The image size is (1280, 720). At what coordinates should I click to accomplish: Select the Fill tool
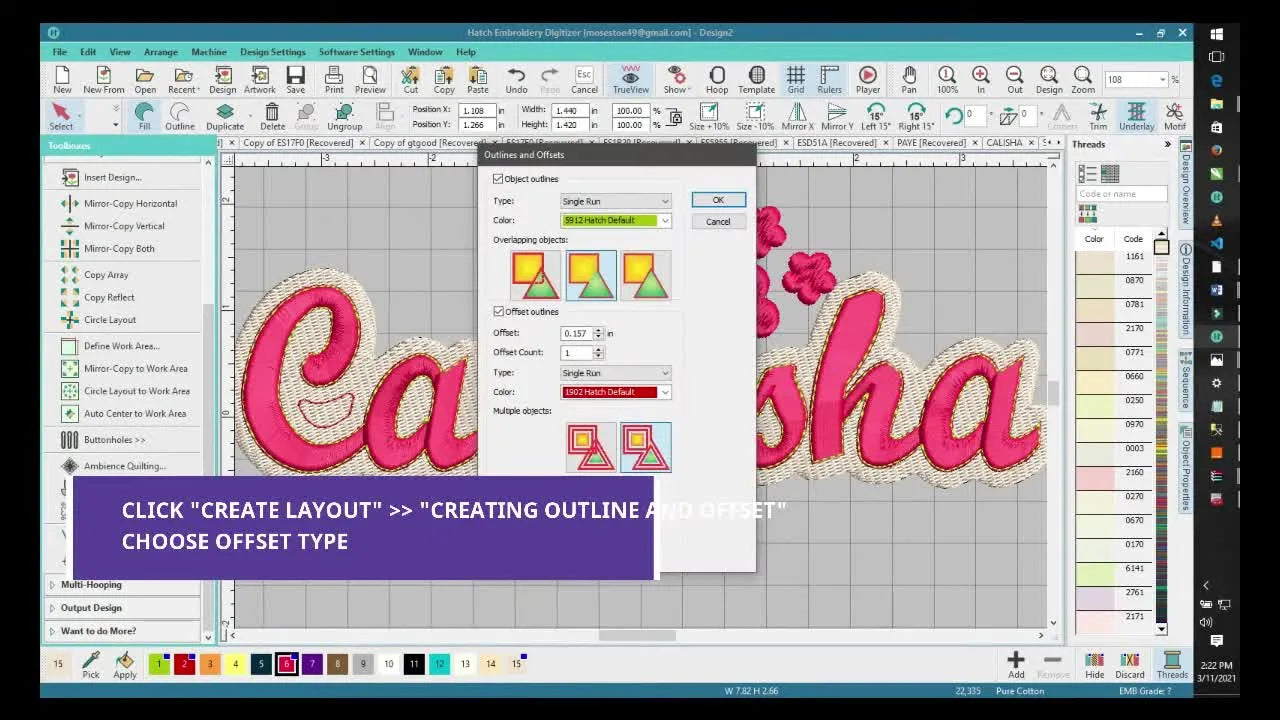144,116
